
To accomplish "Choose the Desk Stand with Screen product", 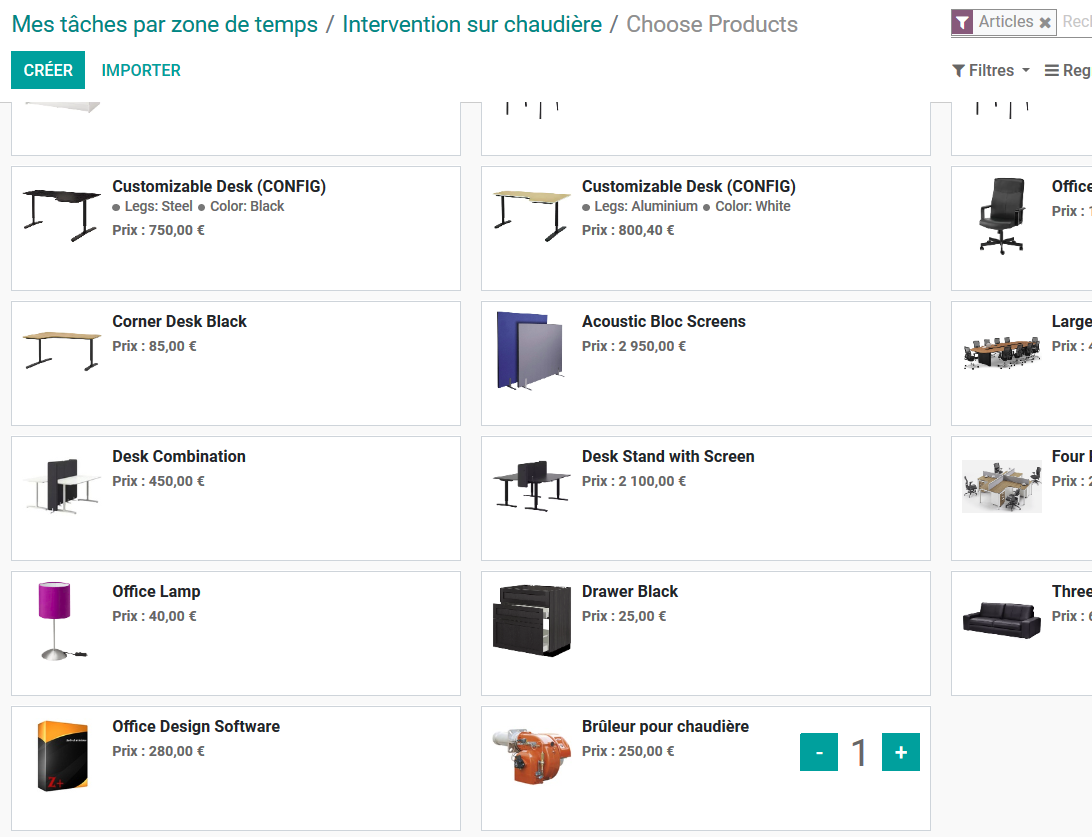I will tap(705, 499).
